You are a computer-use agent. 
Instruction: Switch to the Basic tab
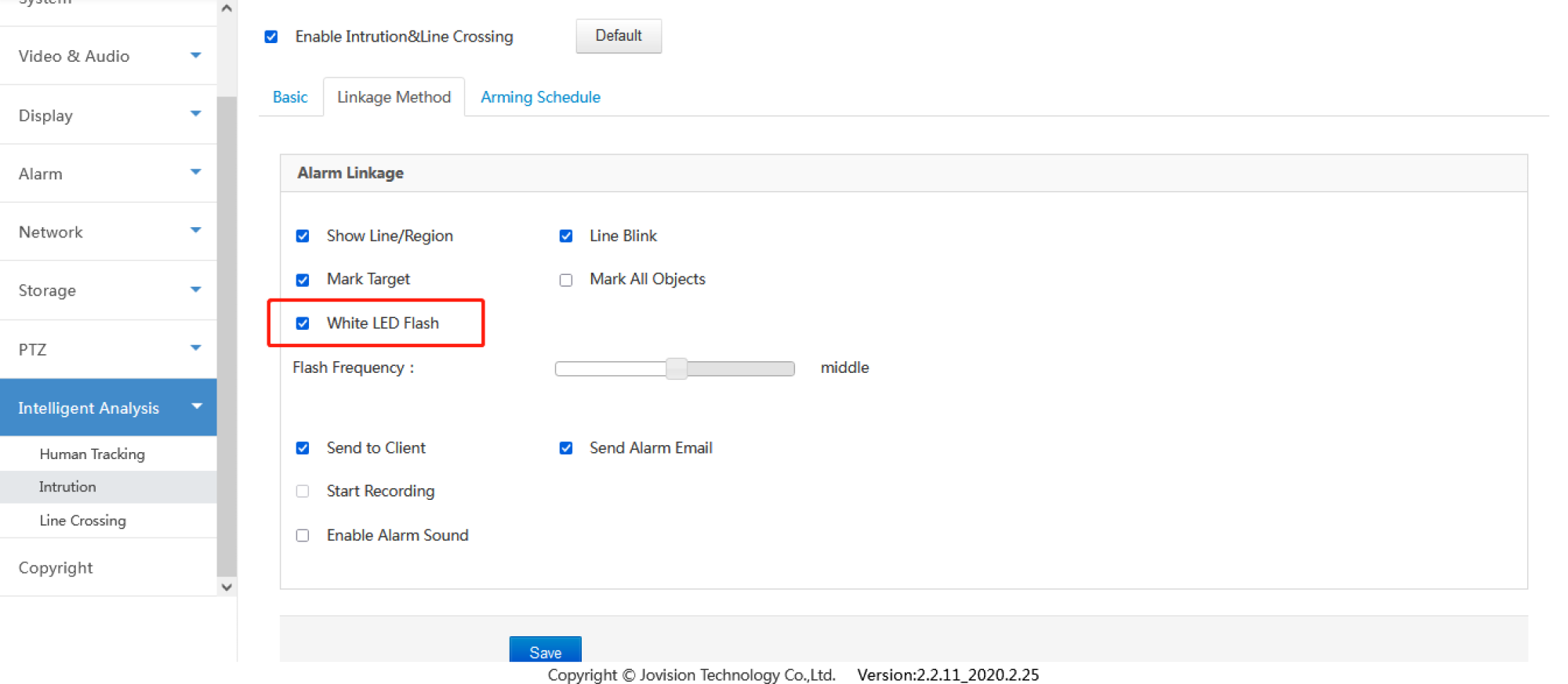290,97
